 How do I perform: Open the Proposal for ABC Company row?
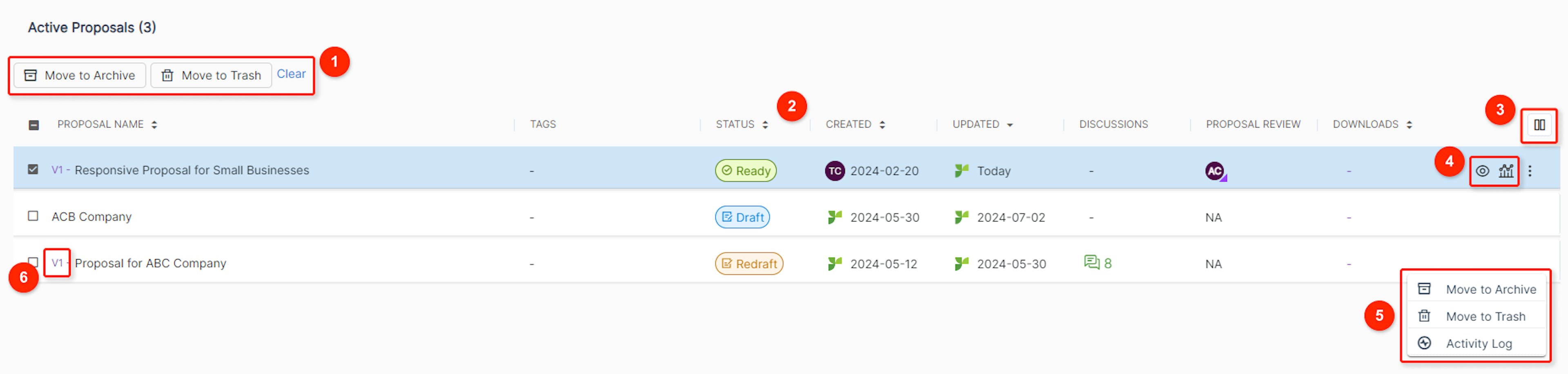click(150, 263)
